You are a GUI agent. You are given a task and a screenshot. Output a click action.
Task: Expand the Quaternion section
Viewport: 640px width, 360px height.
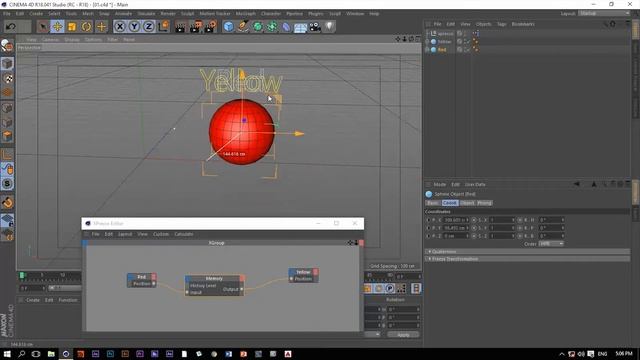pos(527,251)
